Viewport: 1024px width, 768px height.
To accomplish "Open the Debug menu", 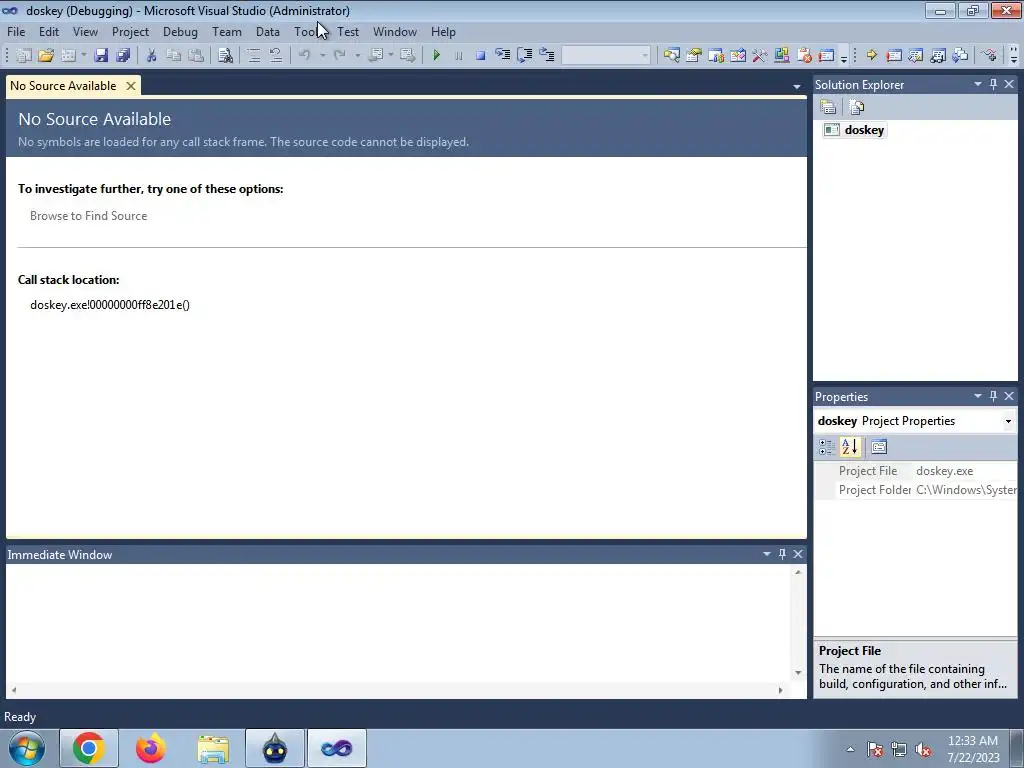I will 180,31.
